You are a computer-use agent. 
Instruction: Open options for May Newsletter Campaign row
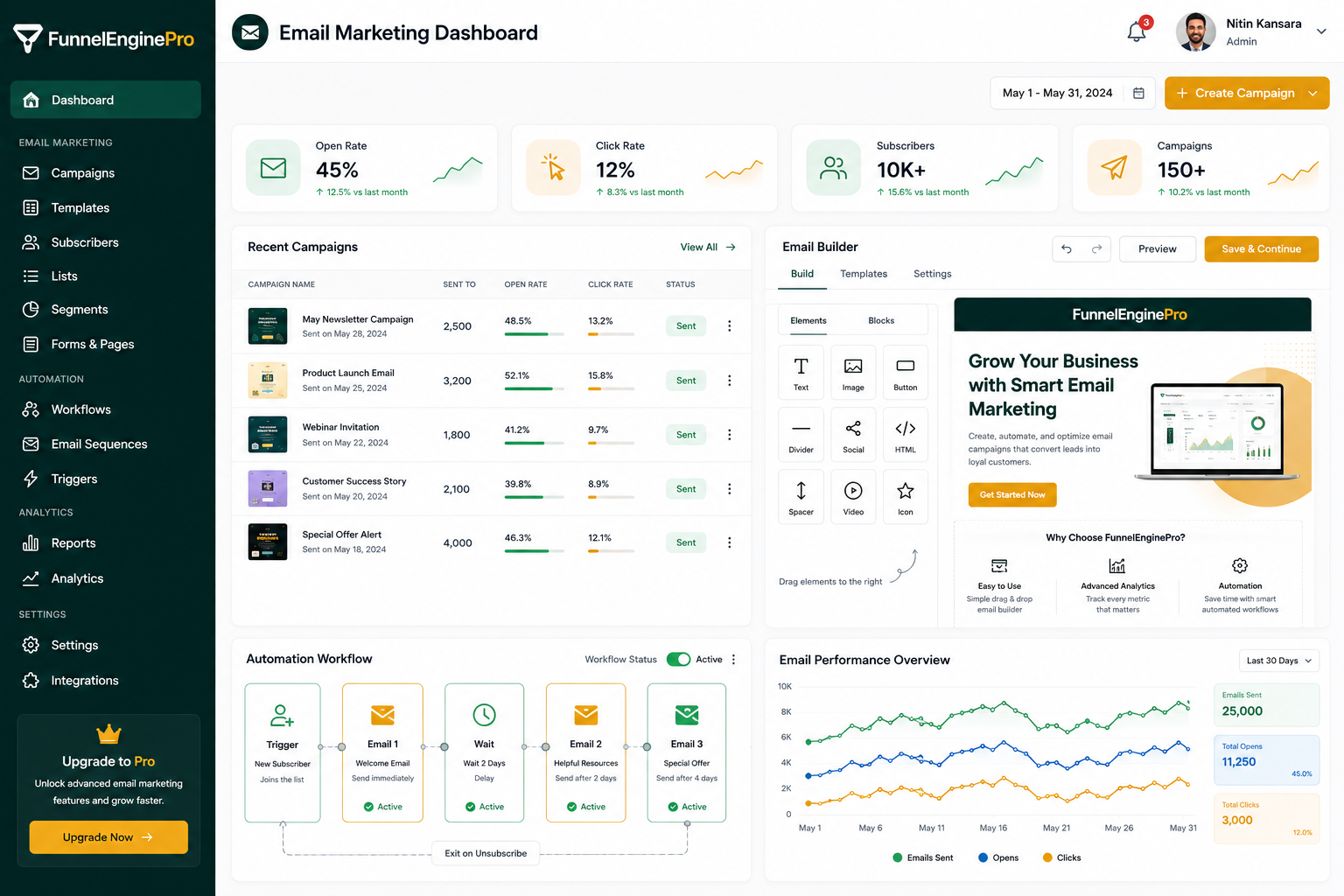point(729,326)
